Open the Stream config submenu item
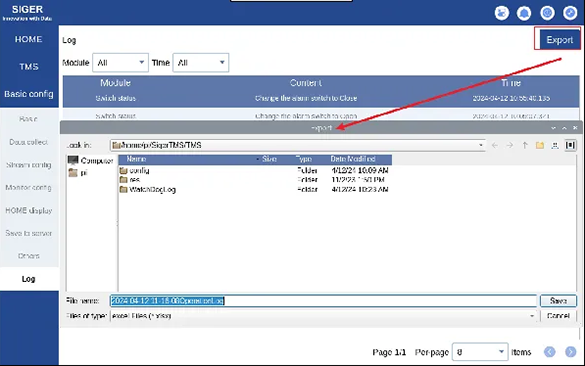Screen dimensions: 585x366 click(x=29, y=165)
